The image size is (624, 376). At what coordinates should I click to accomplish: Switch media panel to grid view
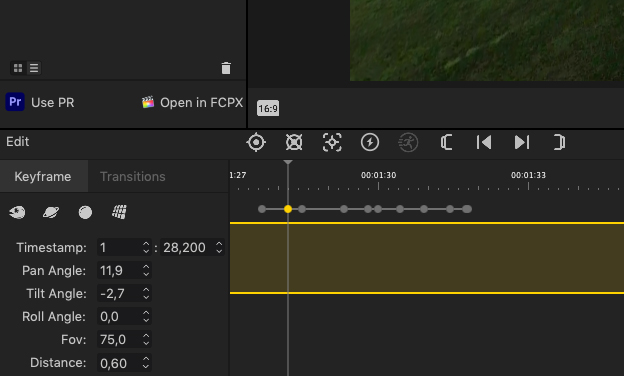click(18, 68)
